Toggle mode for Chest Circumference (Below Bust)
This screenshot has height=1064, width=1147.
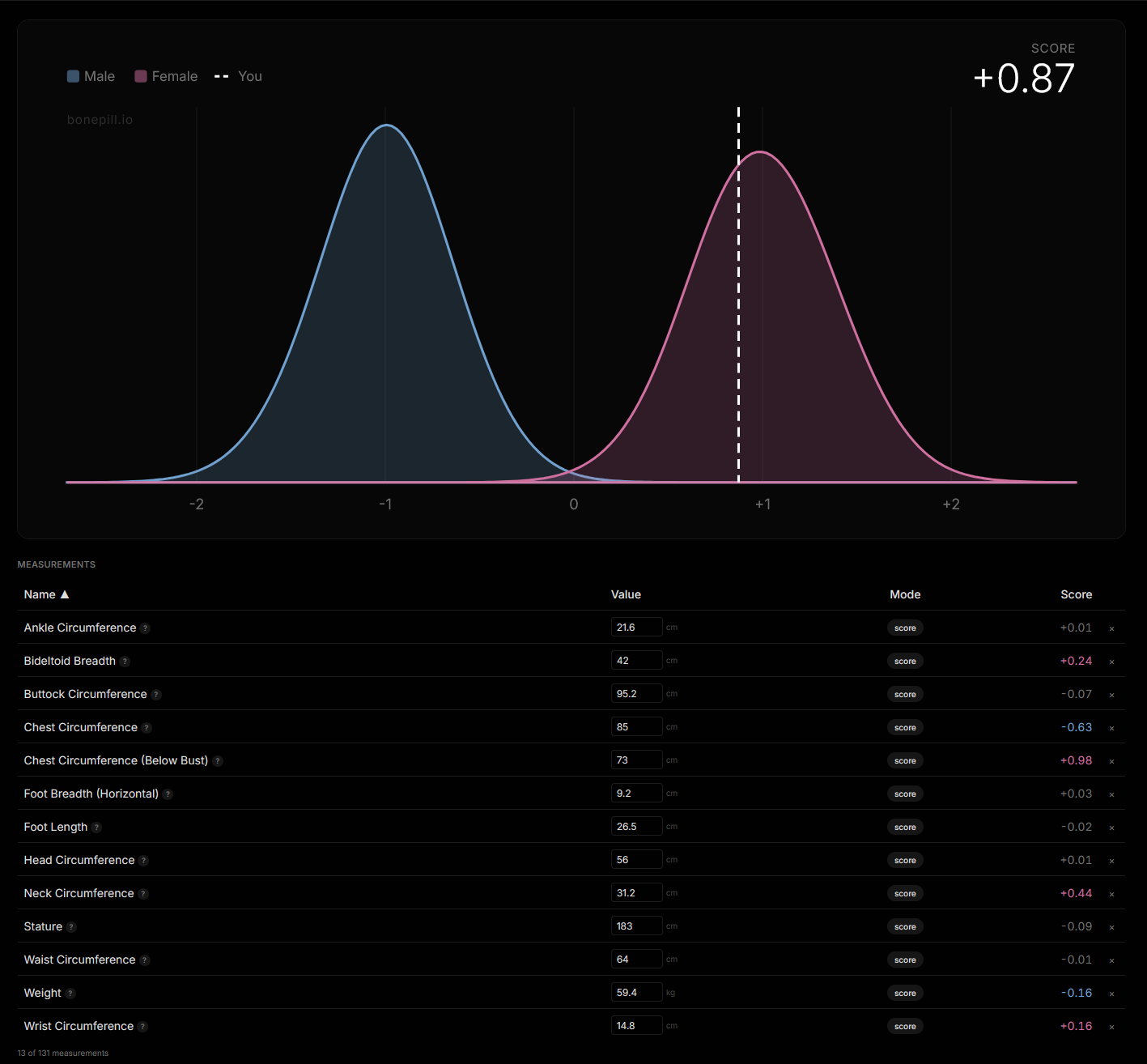(905, 761)
